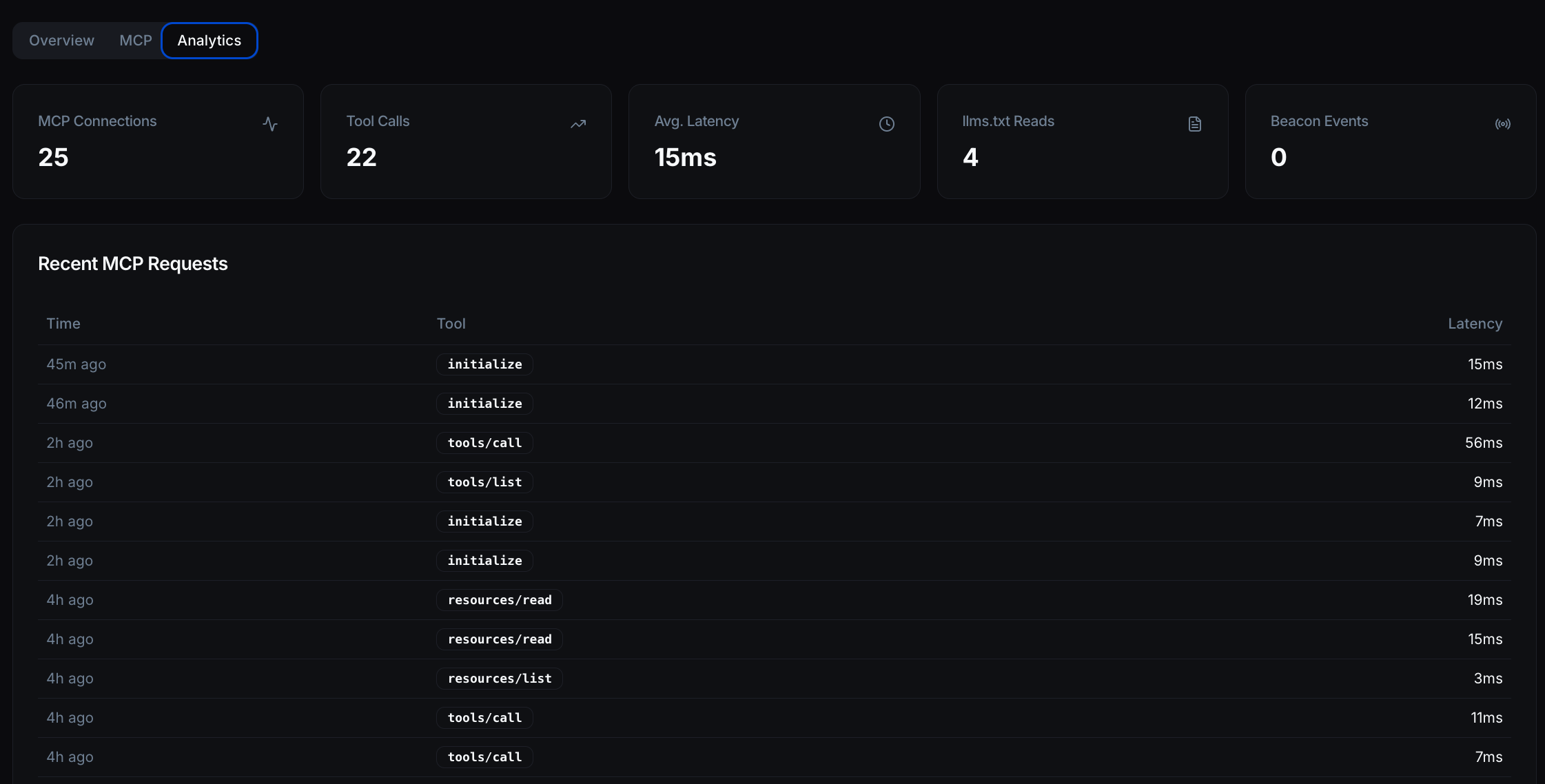
Task: Sort requests by the Time column header
Action: [x=63, y=323]
